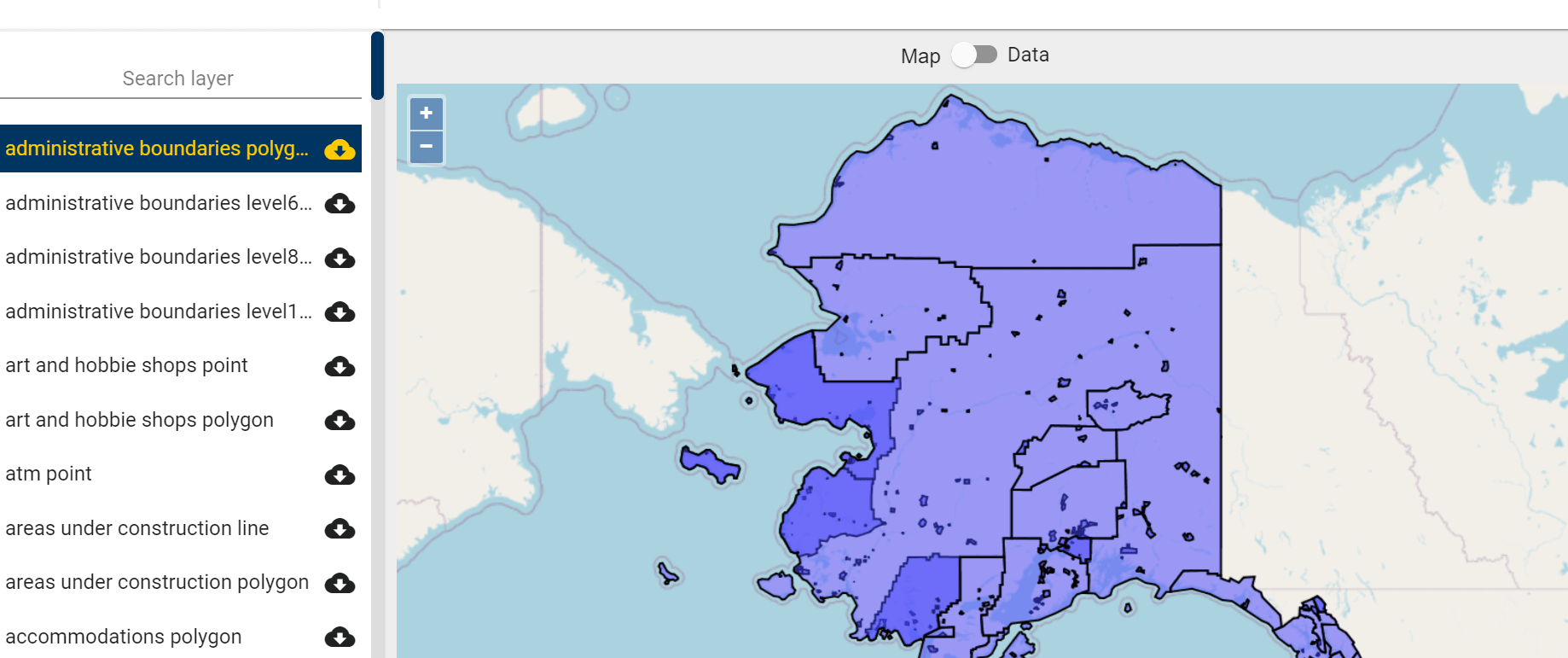This screenshot has width=1568, height=658.
Task: Select accommodations polygon layer
Action: click(124, 637)
